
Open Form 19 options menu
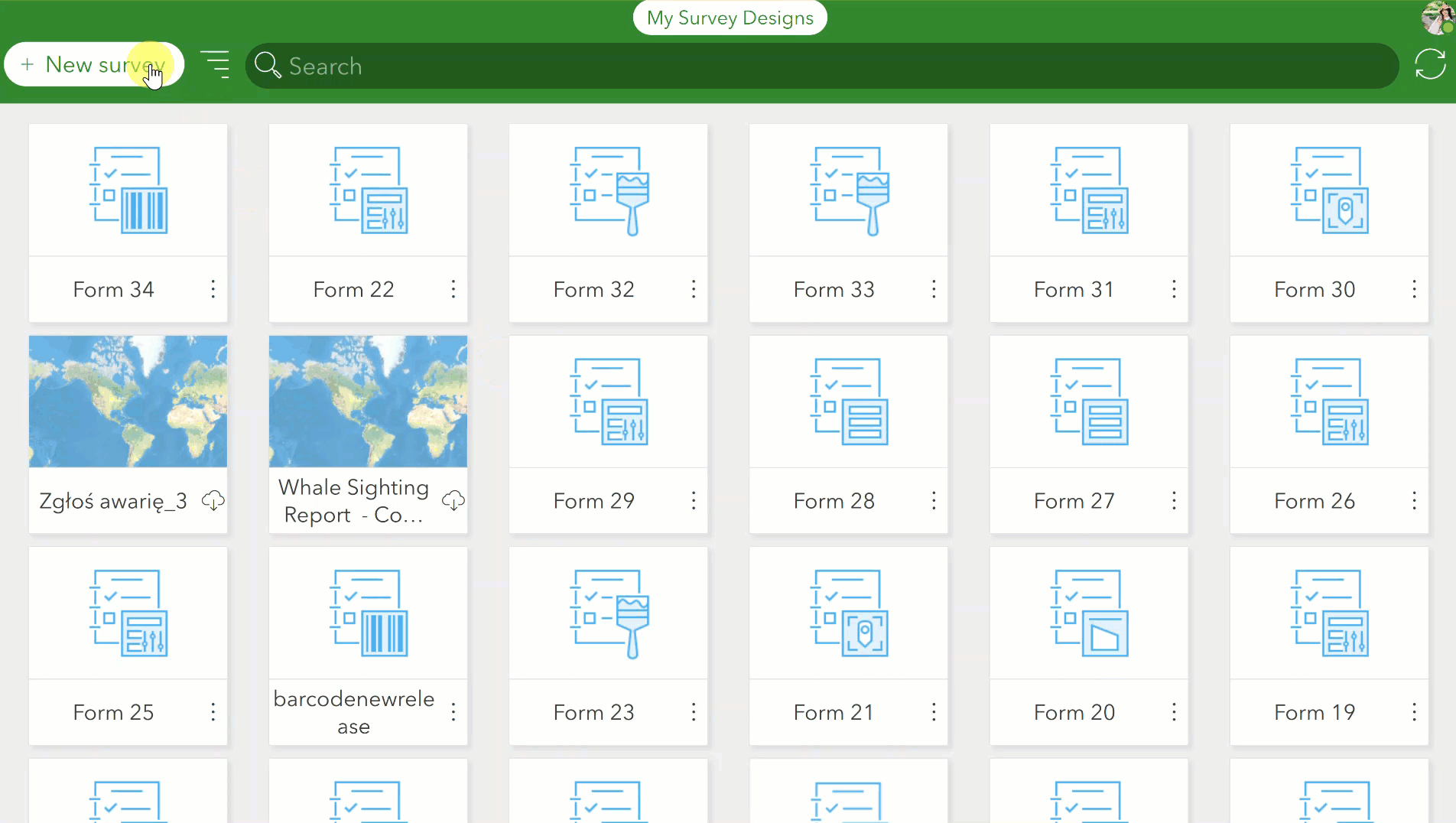click(1414, 712)
